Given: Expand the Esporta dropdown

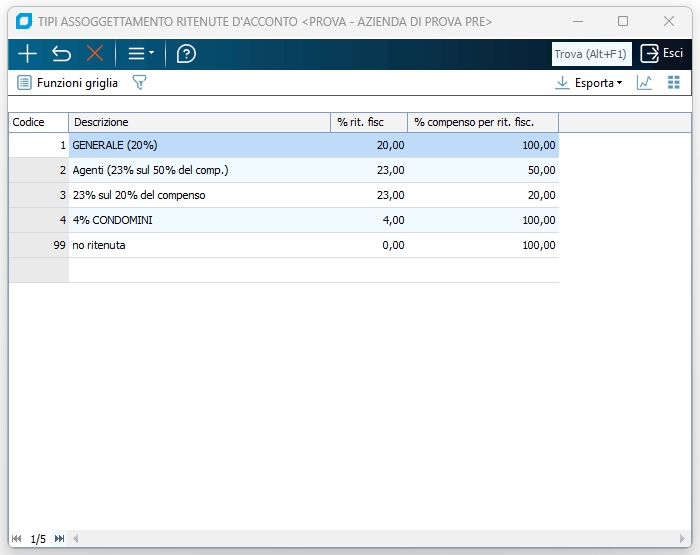Looking at the screenshot, I should [590, 83].
